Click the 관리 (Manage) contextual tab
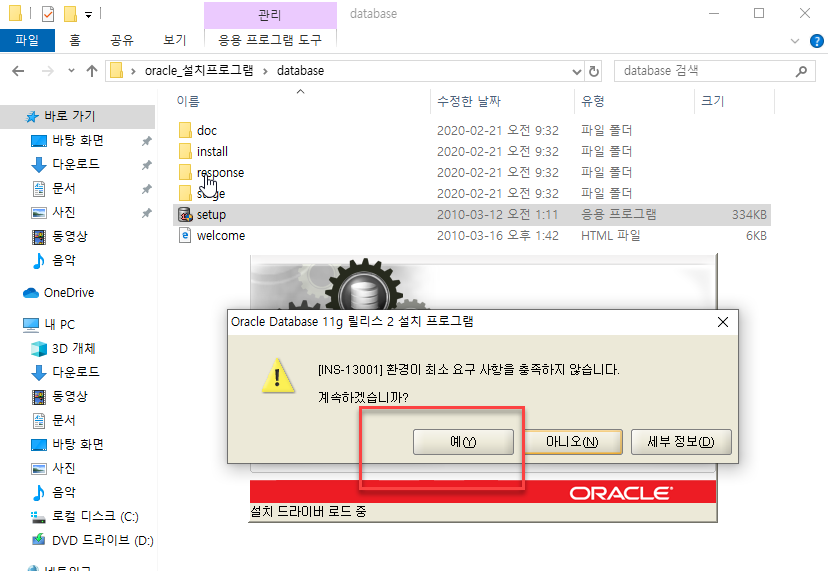828x571 pixels. point(270,15)
